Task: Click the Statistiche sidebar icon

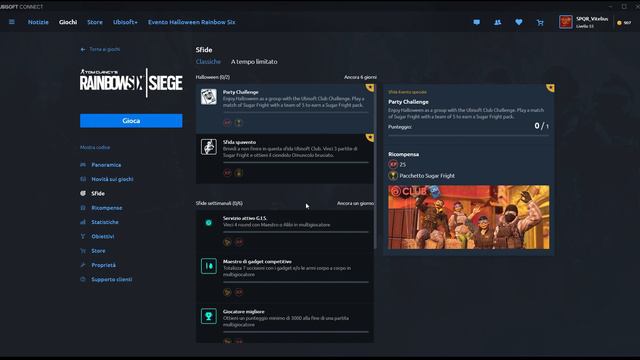Action: click(x=83, y=222)
